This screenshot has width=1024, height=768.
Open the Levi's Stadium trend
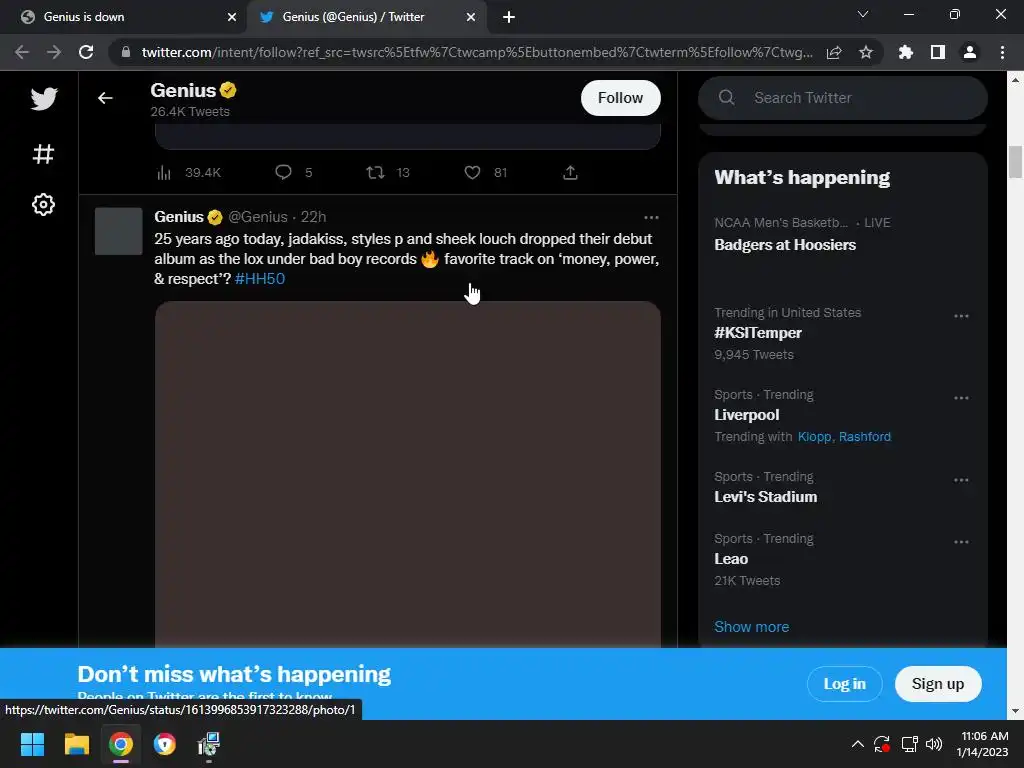point(765,497)
